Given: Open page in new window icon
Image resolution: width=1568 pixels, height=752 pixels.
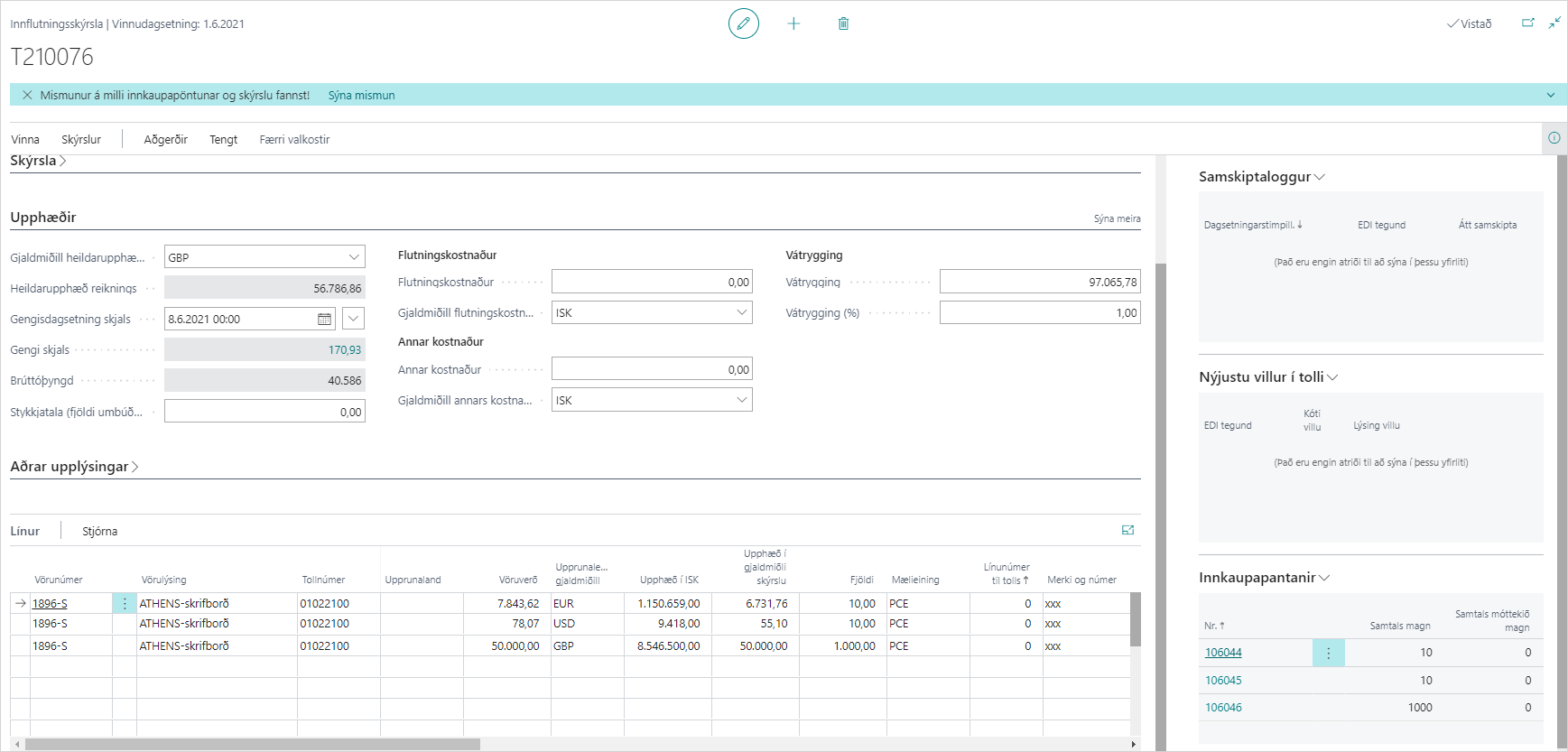Looking at the screenshot, I should coord(1527,23).
